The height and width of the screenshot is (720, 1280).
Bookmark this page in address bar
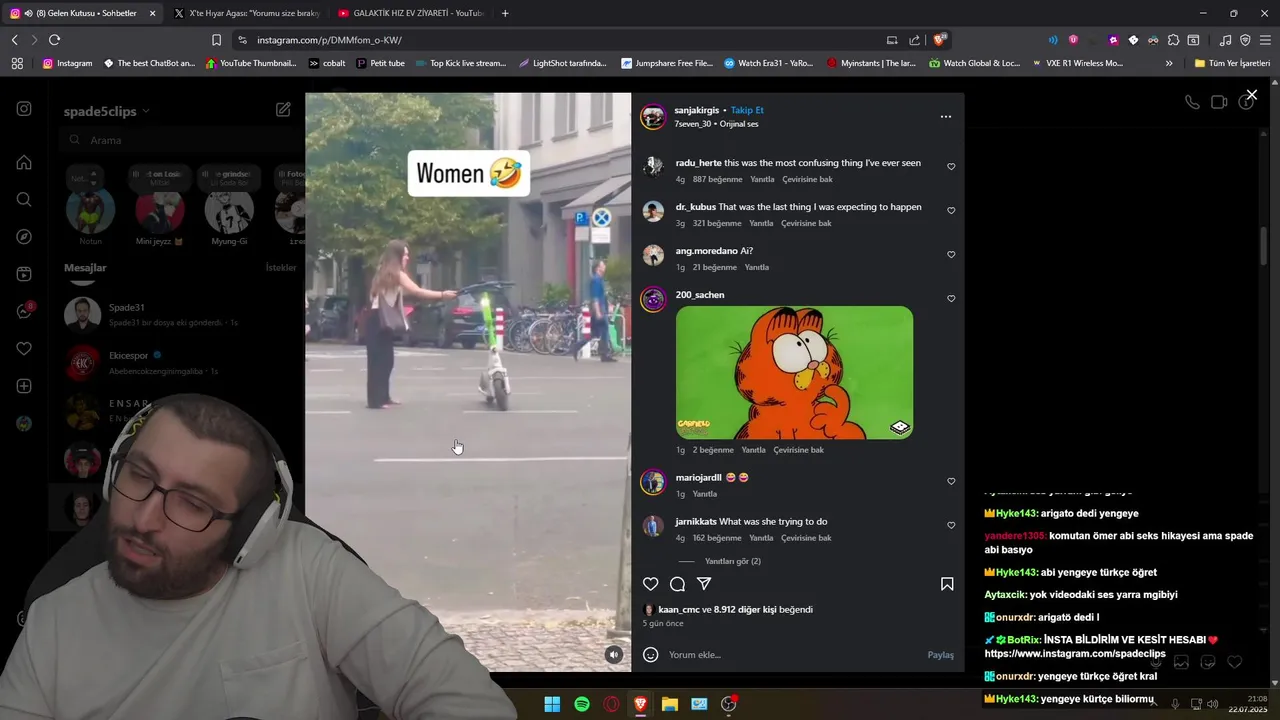216,40
